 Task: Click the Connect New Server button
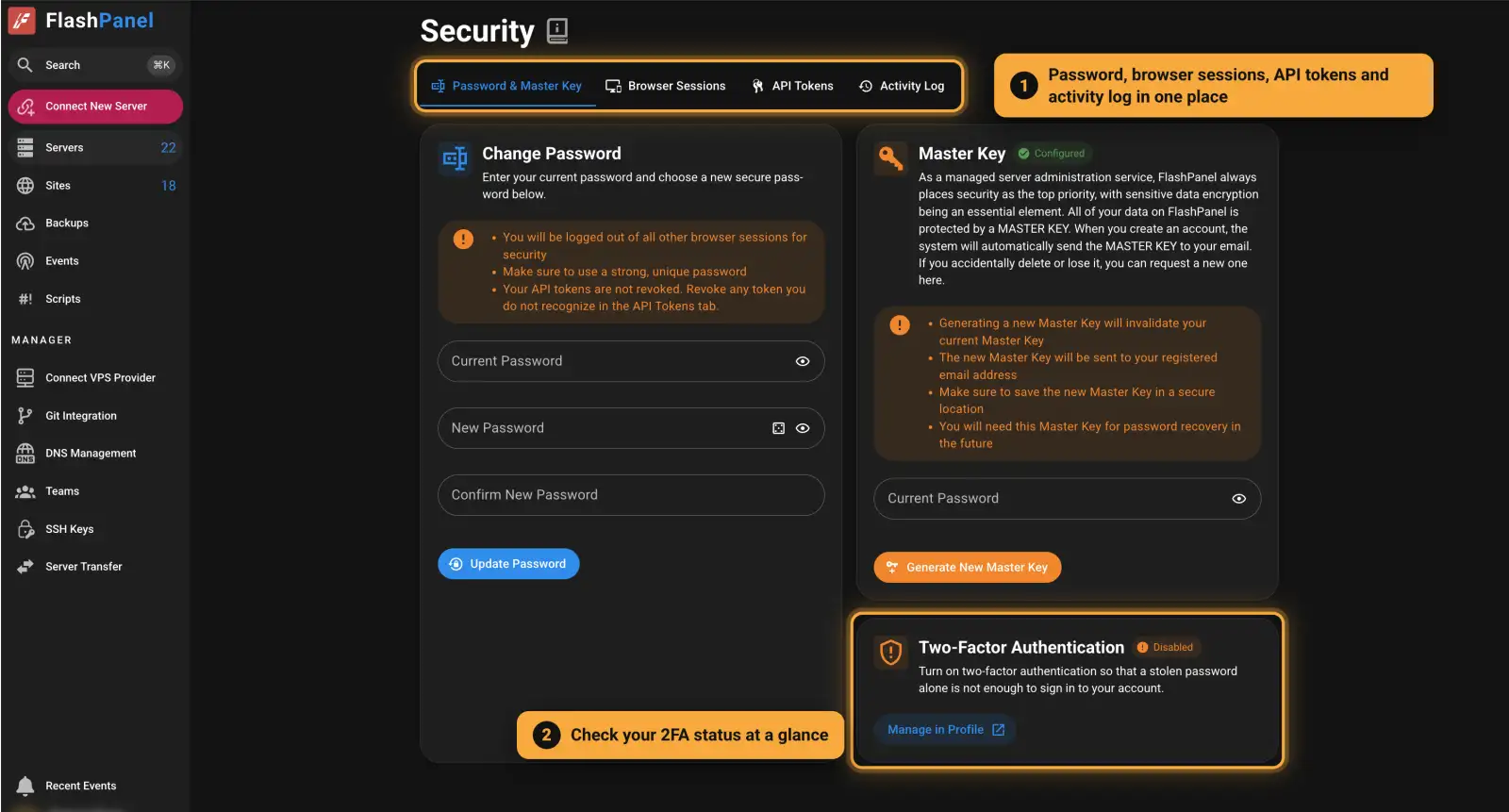(x=95, y=107)
